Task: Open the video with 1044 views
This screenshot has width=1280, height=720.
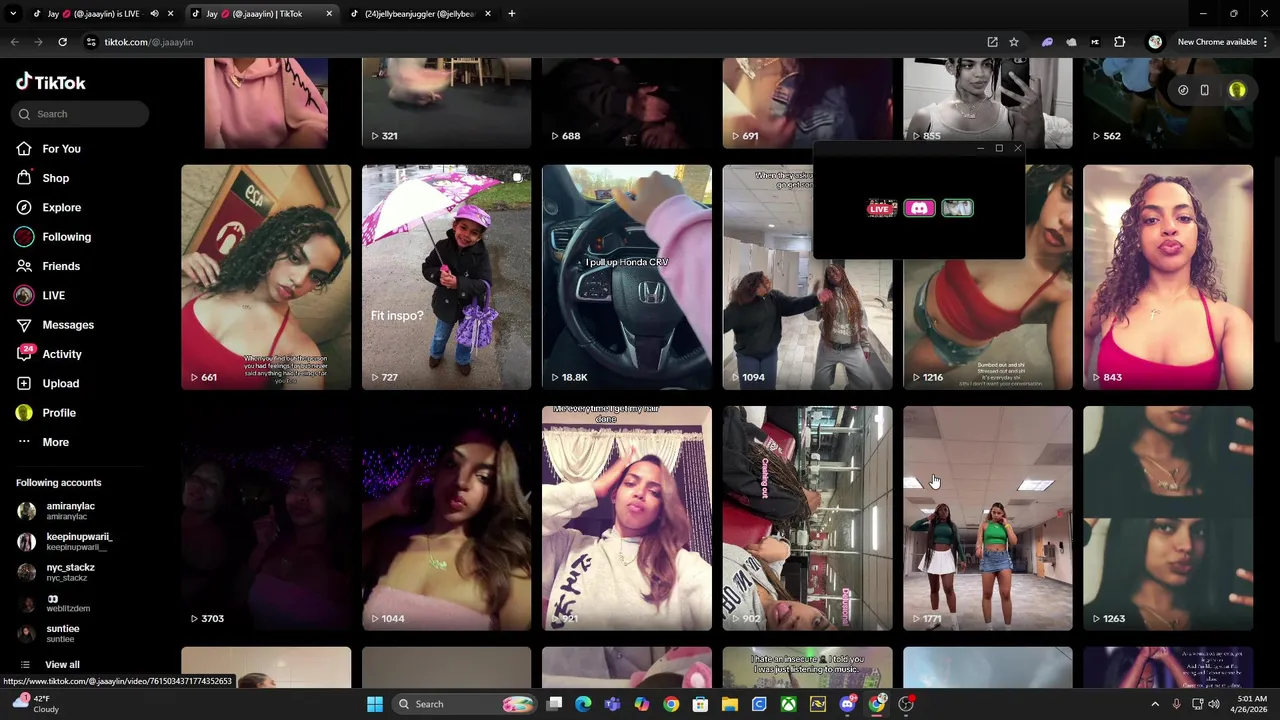Action: [x=446, y=518]
